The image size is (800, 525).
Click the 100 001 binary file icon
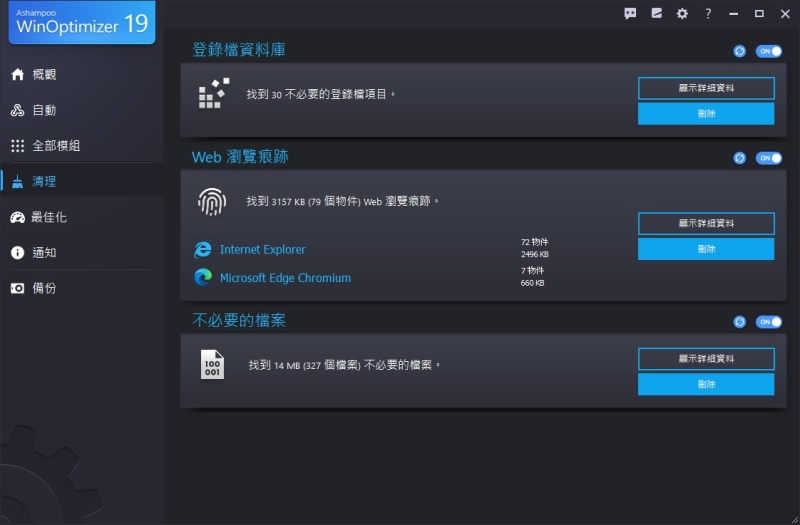point(212,365)
